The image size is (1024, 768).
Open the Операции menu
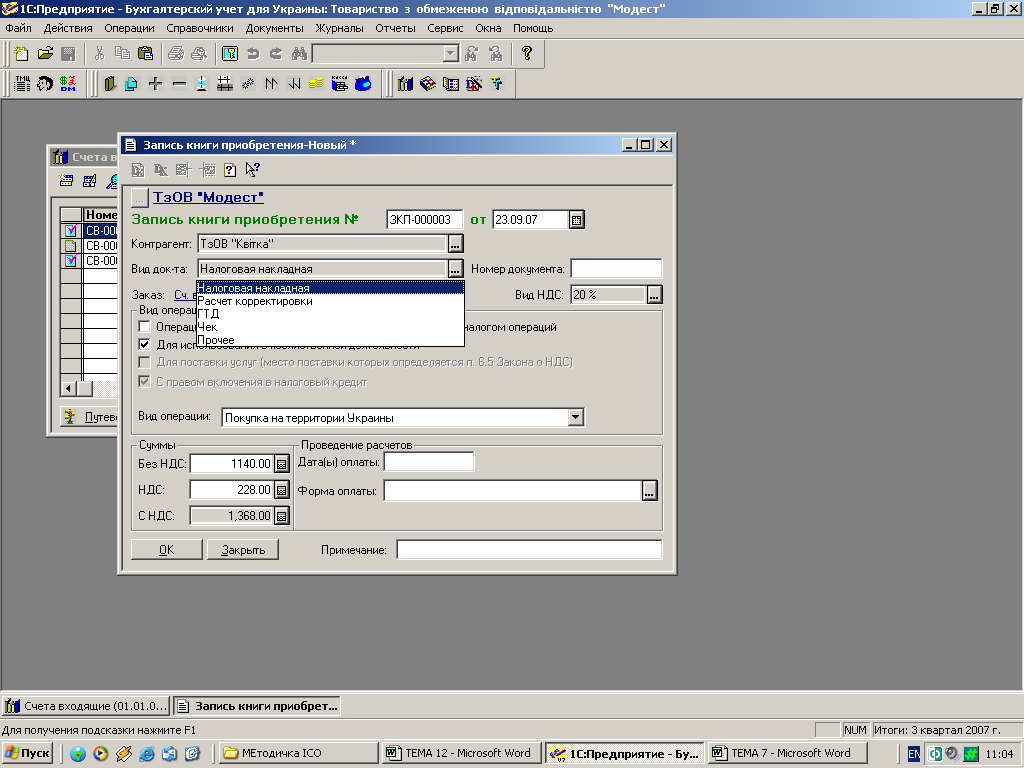coord(129,28)
